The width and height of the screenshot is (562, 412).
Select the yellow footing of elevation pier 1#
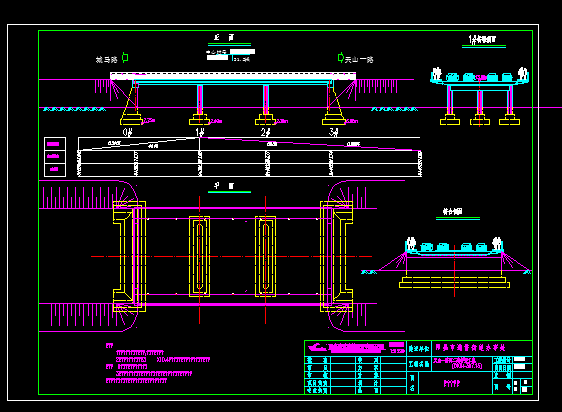pos(200,120)
